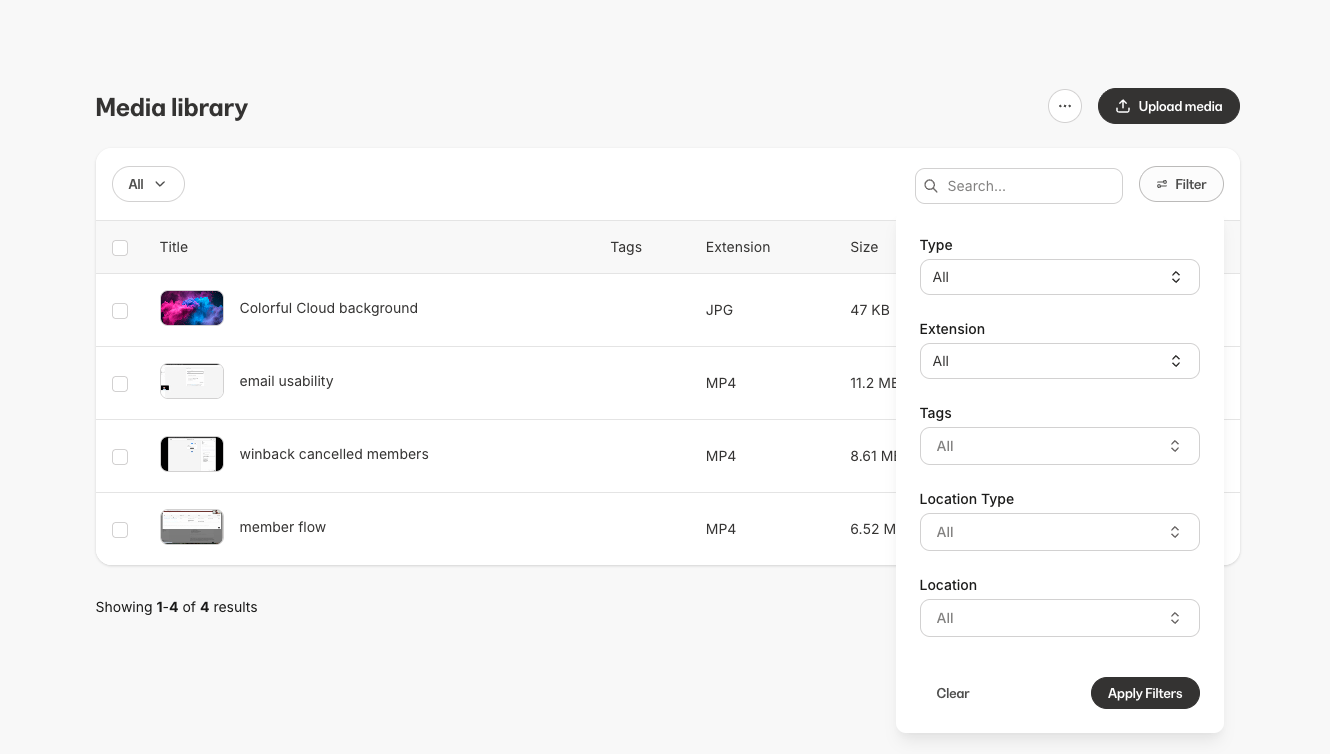Viewport: 1330px width, 754px height.
Task: Open the Tags filter dropdown
Action: coord(1059,446)
